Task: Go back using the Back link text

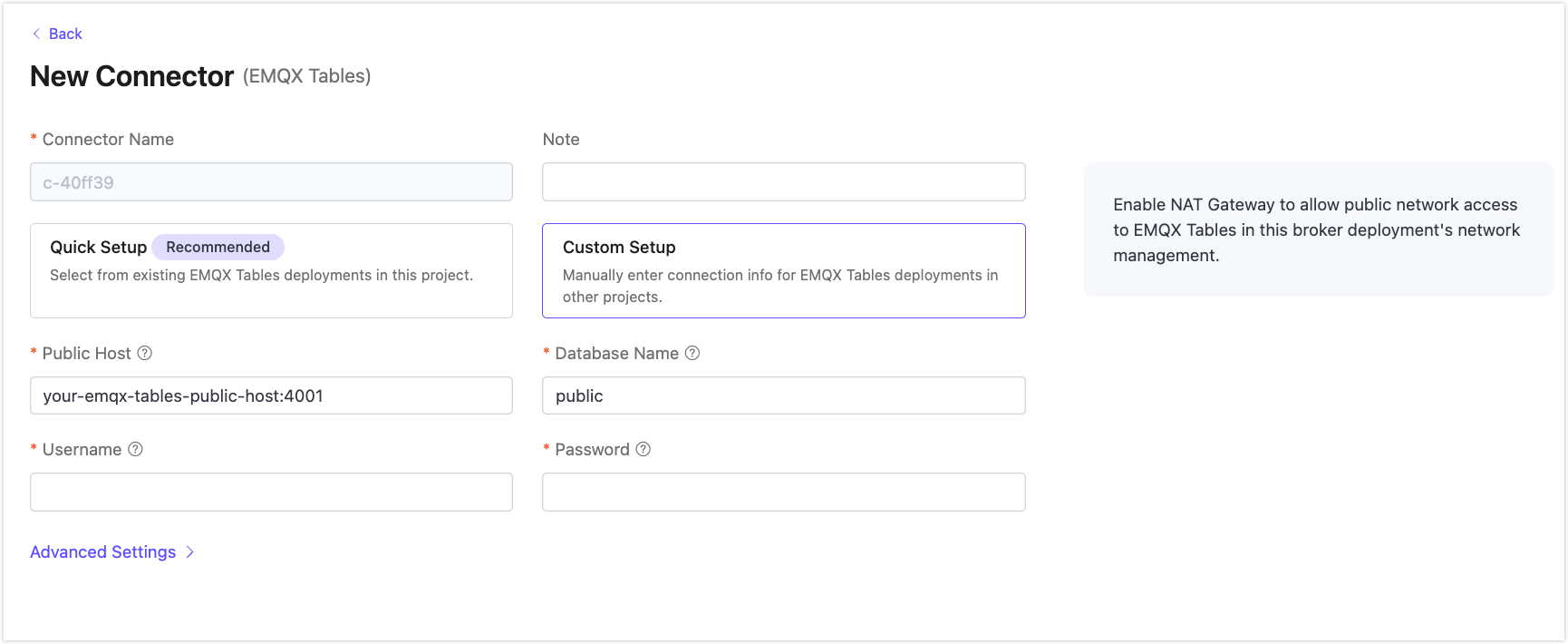Action: pos(65,34)
